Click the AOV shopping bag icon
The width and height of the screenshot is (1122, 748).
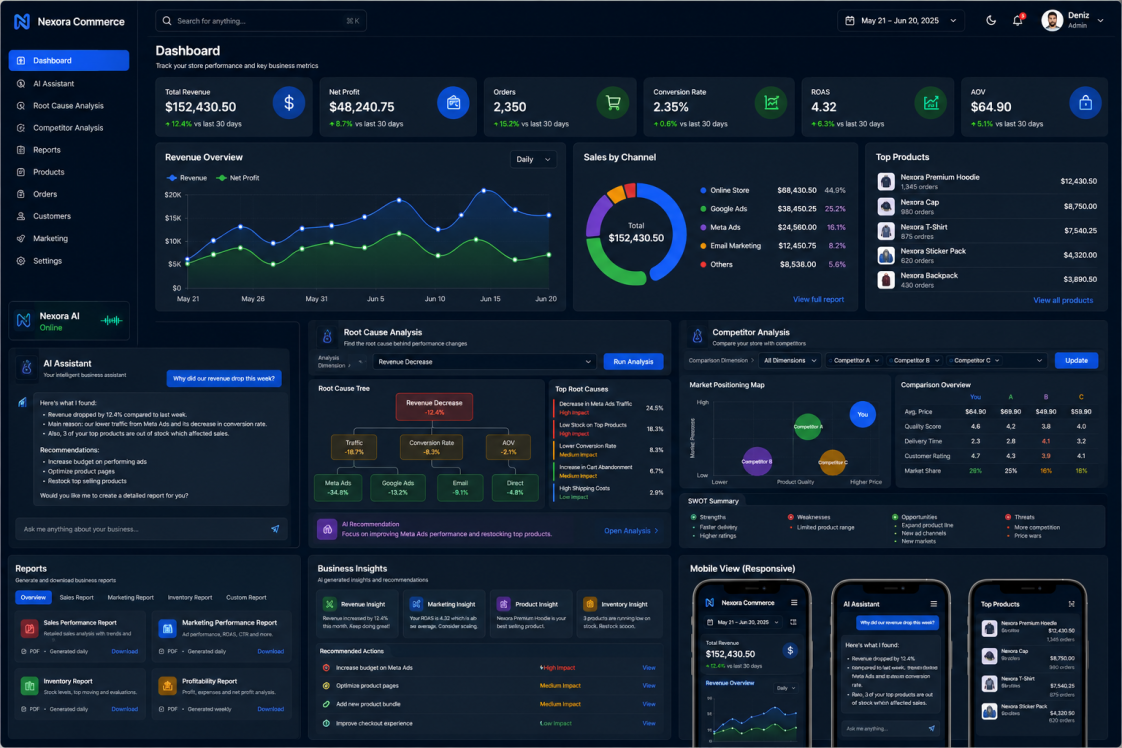[x=1086, y=103]
